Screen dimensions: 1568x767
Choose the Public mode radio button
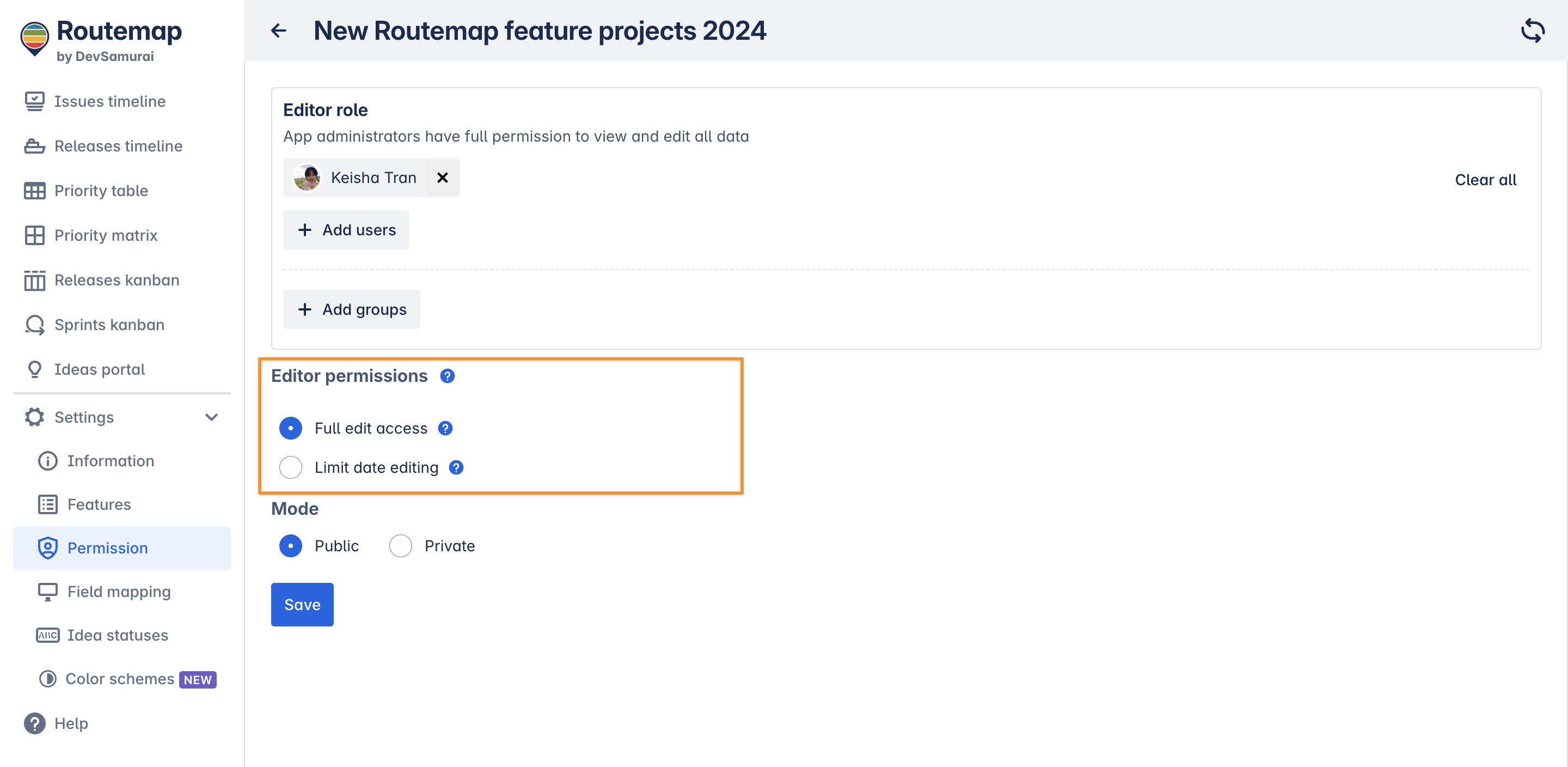[x=290, y=546]
